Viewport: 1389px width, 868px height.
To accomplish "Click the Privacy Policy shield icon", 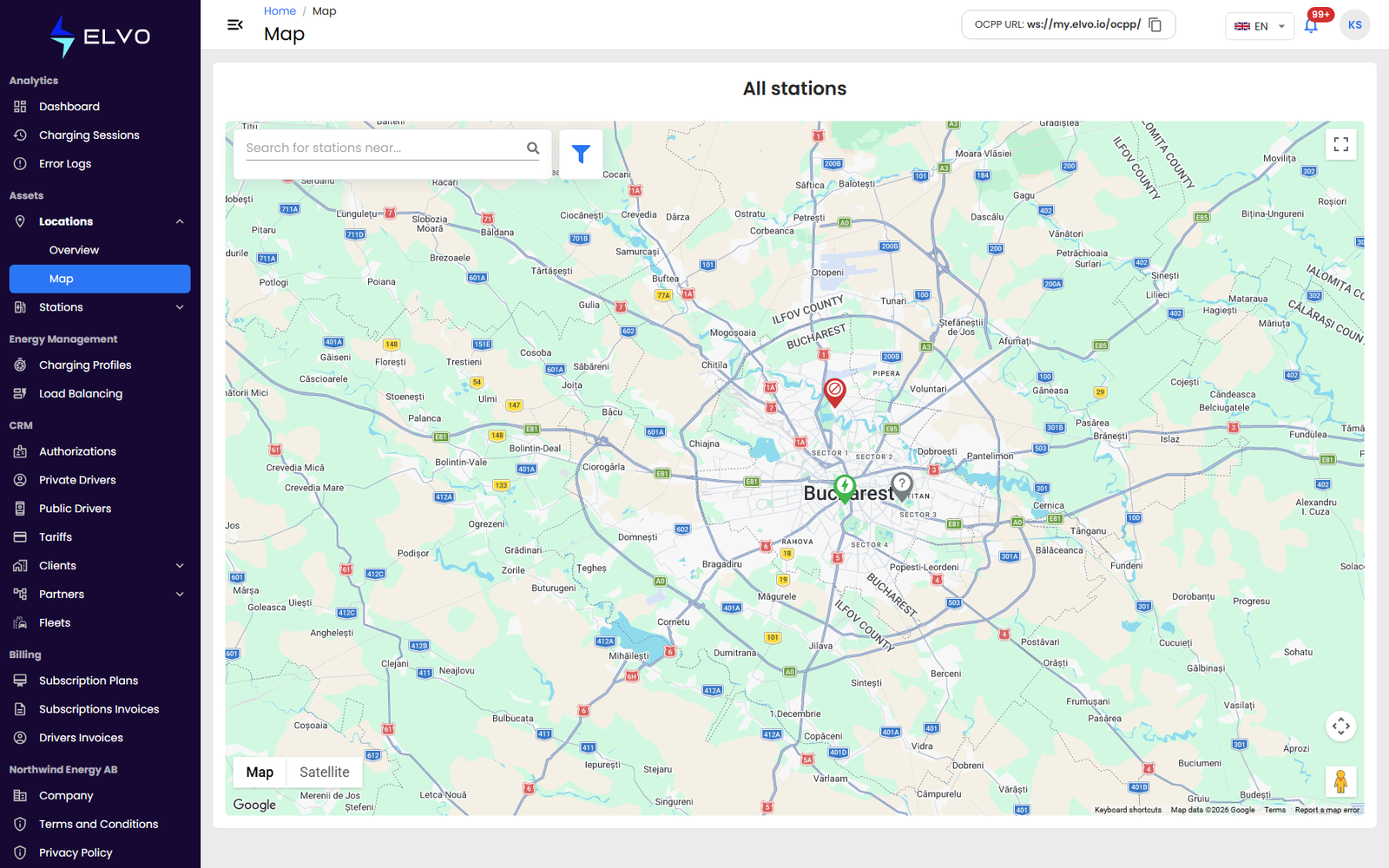I will tap(20, 852).
